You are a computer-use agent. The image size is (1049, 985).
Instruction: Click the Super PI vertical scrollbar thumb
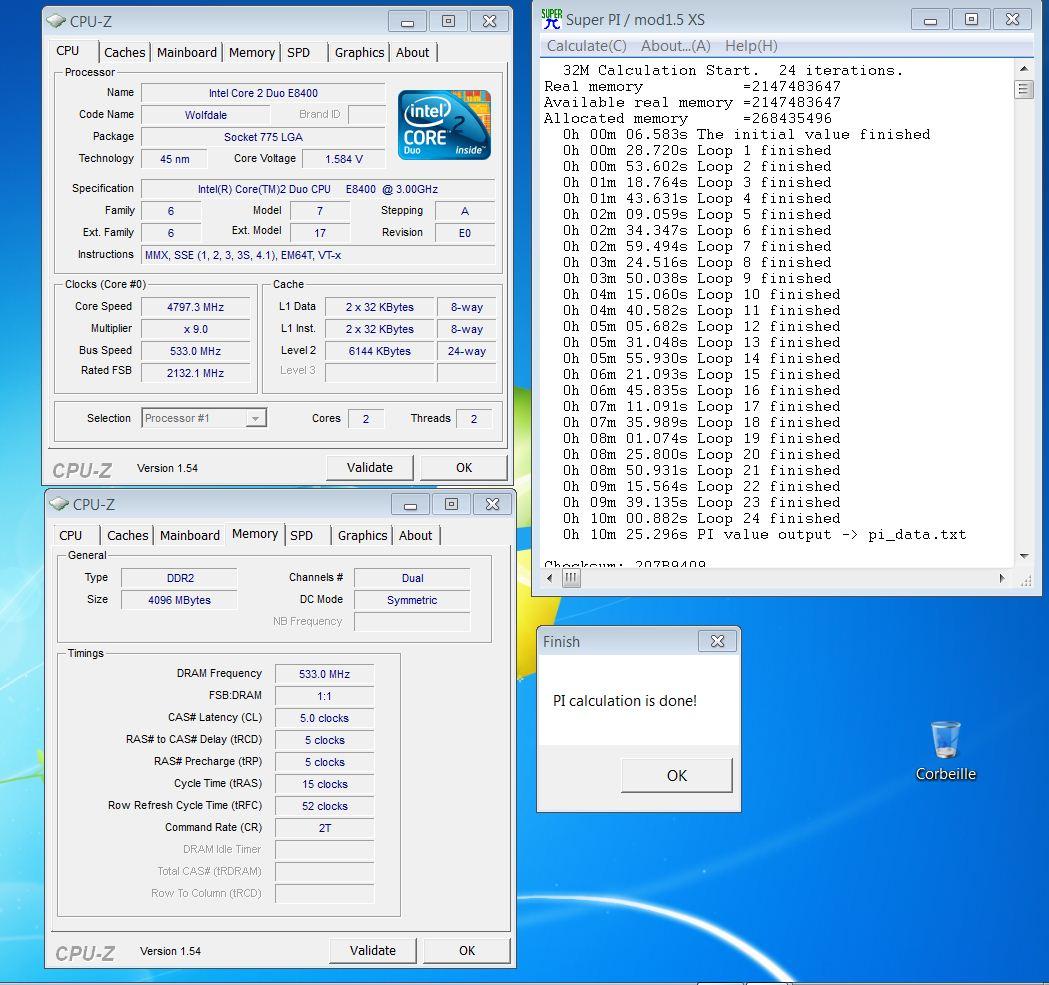(1024, 88)
